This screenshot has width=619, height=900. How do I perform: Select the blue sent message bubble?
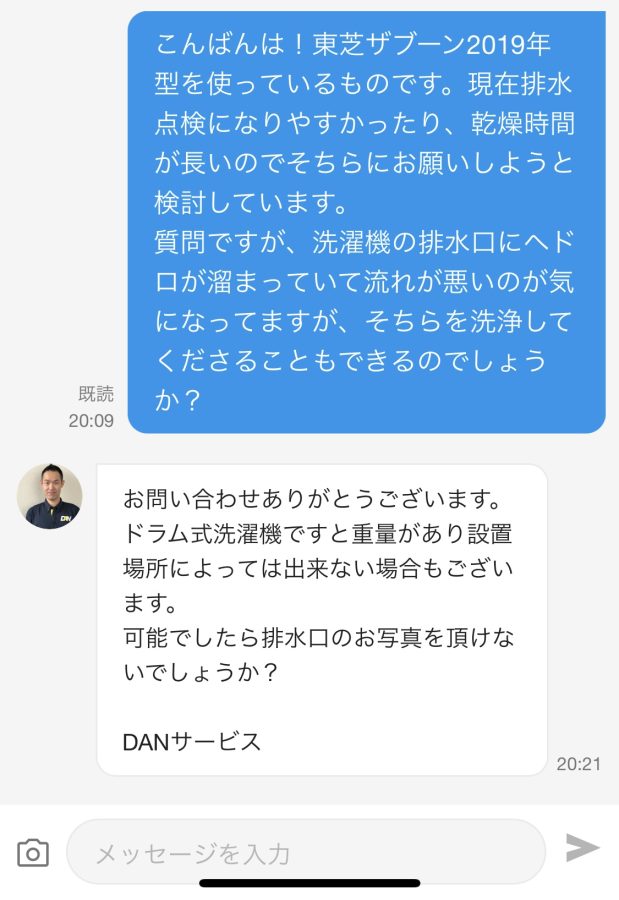tap(366, 222)
